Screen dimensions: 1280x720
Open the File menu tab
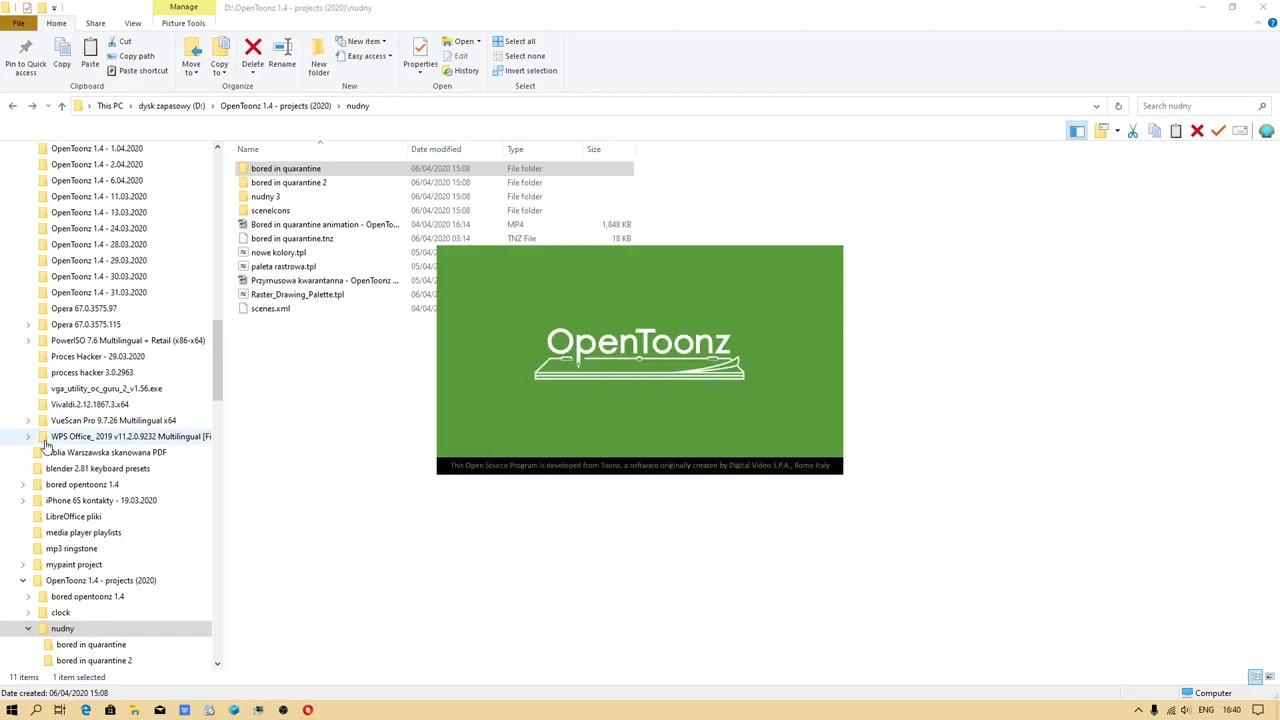(x=18, y=23)
